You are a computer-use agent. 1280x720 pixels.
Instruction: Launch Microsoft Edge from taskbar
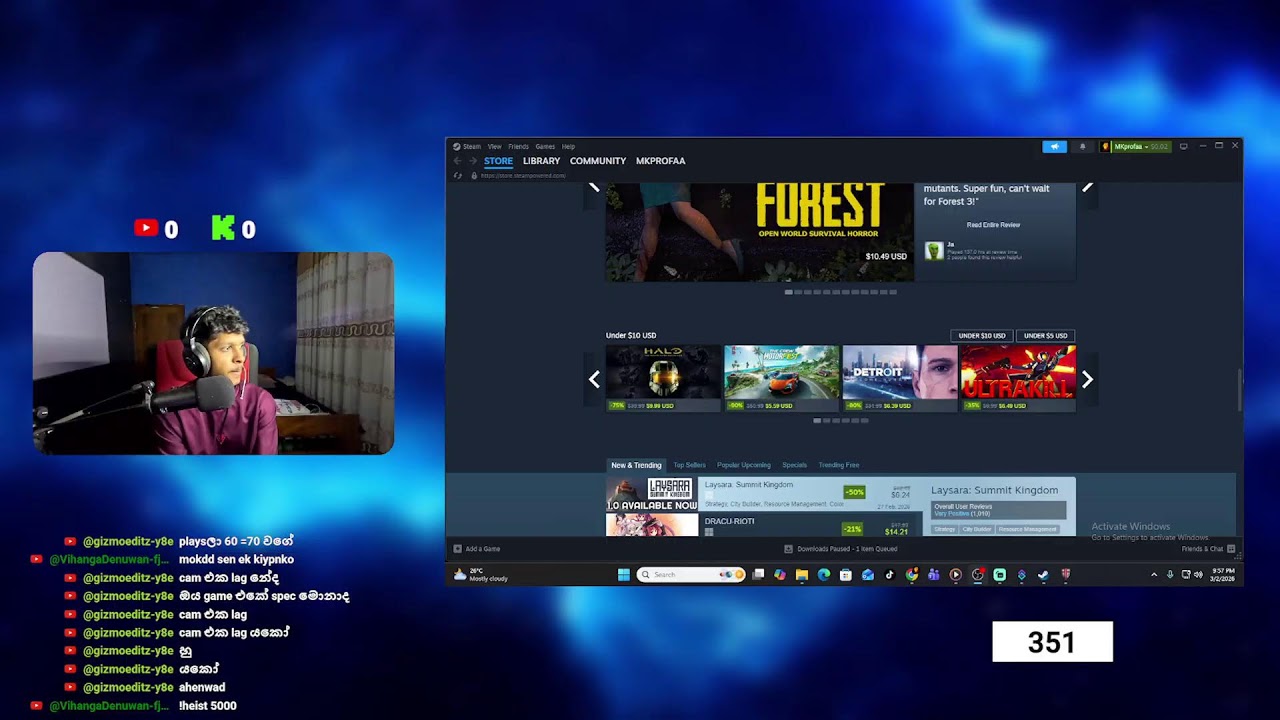(824, 575)
